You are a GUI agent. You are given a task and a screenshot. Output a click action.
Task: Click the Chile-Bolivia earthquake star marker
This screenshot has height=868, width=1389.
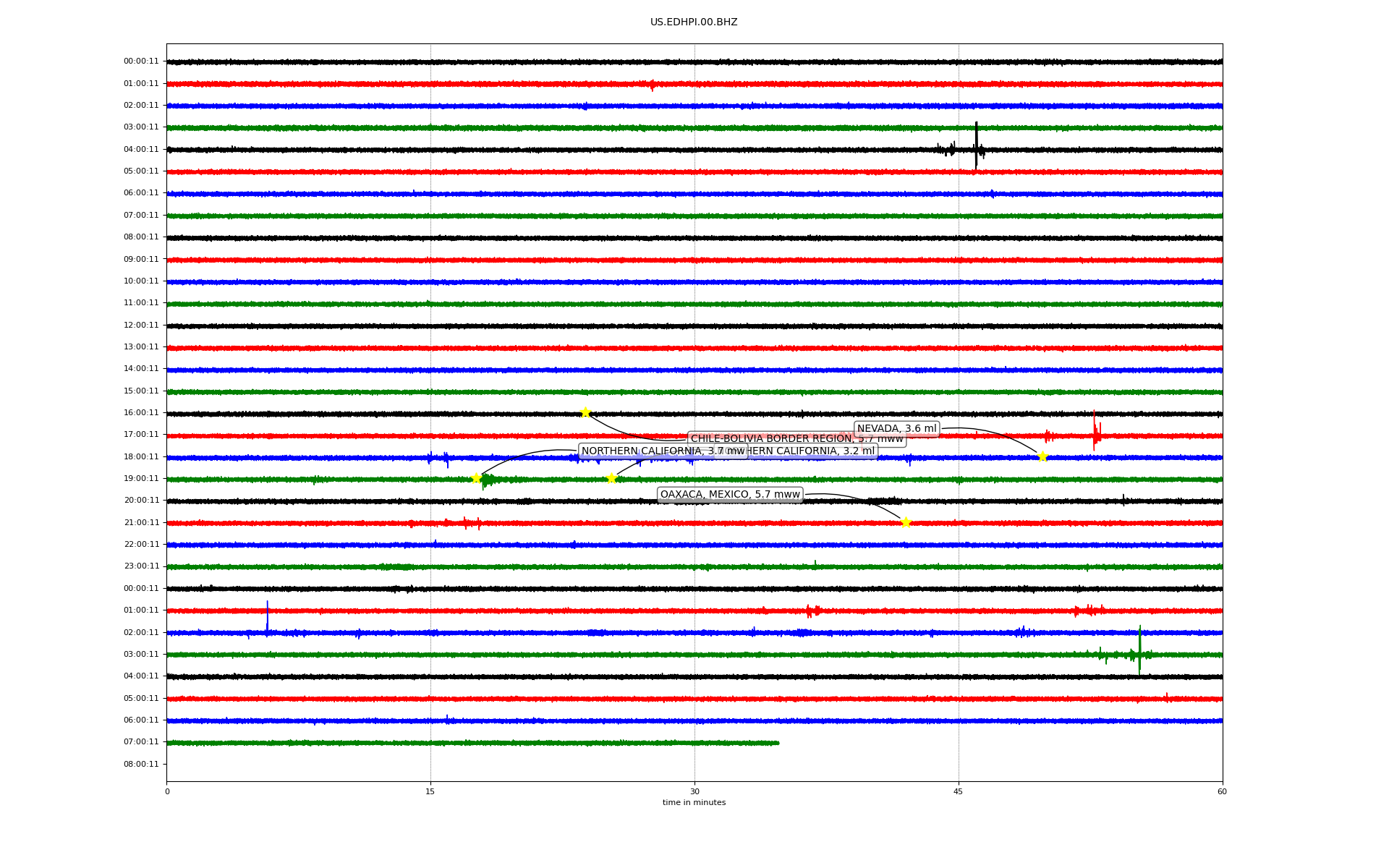click(x=585, y=412)
